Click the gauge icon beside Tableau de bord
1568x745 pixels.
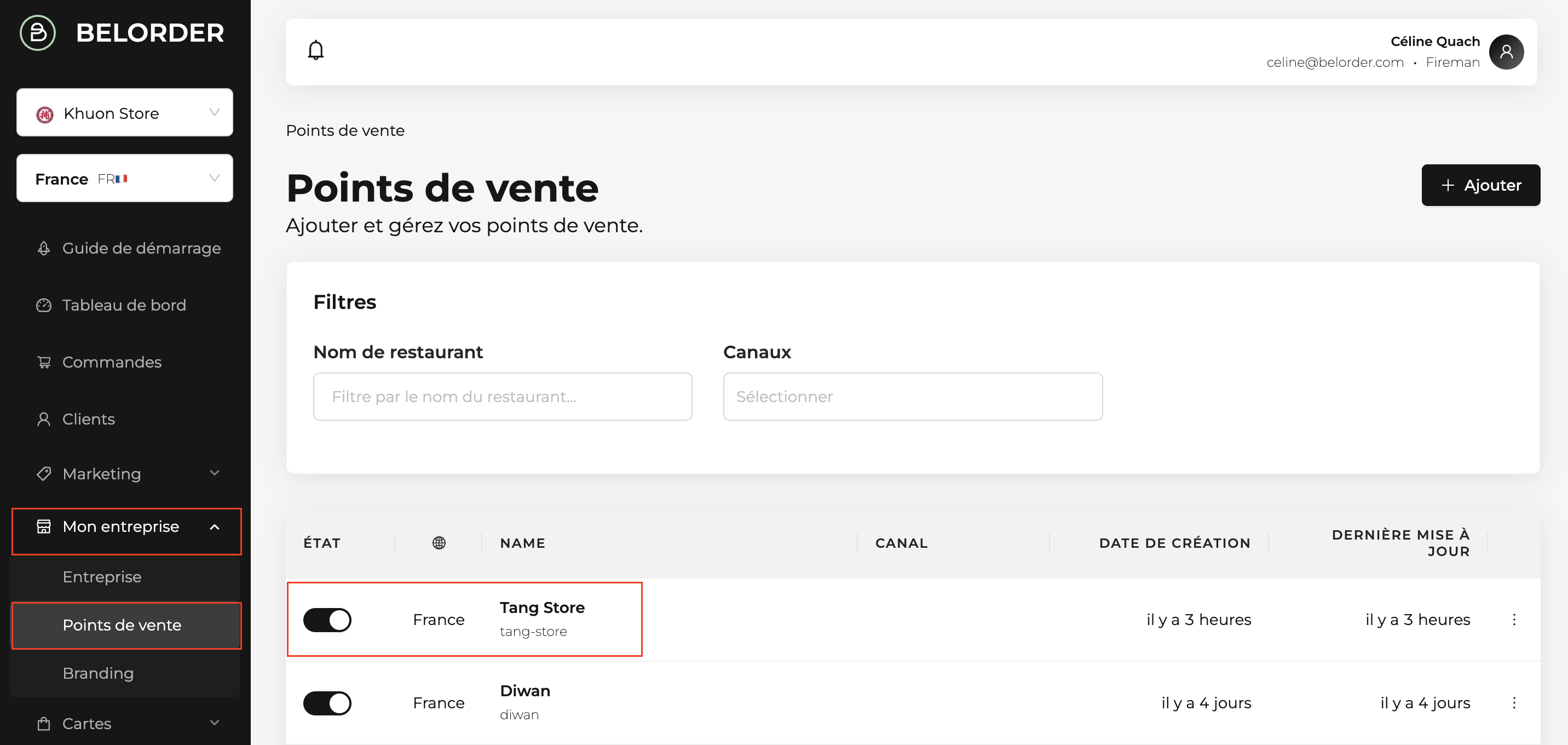point(44,305)
